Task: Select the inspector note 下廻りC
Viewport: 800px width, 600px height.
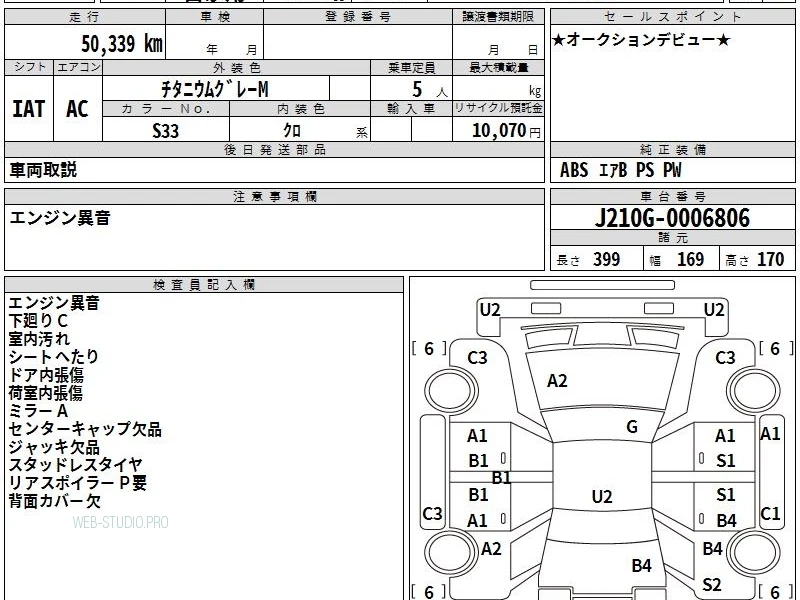Action: 38,320
